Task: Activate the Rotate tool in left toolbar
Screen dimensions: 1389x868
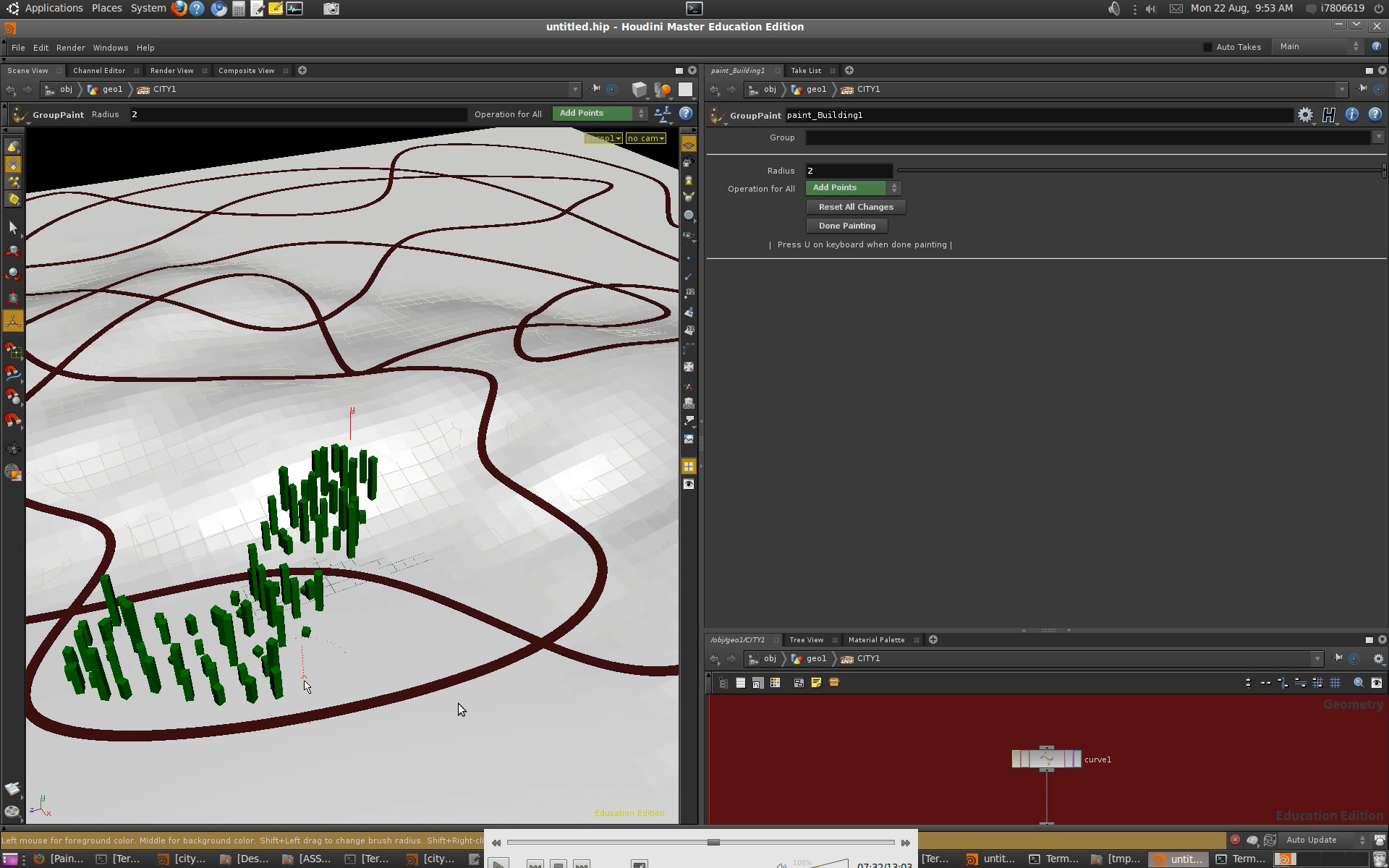Action: (x=13, y=274)
